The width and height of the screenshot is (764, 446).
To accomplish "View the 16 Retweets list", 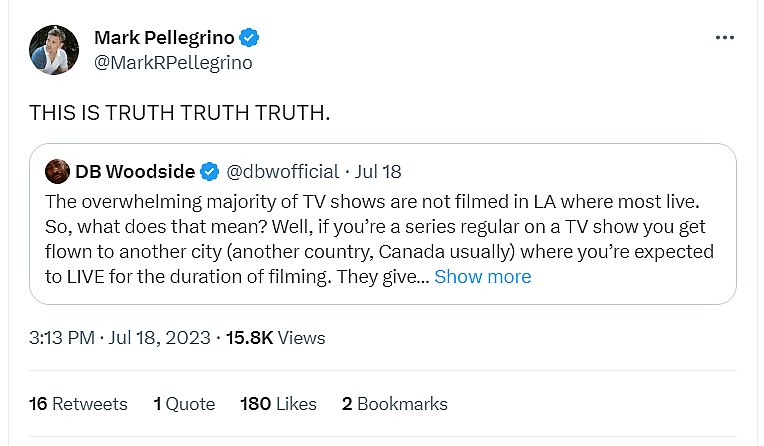I will [79, 404].
